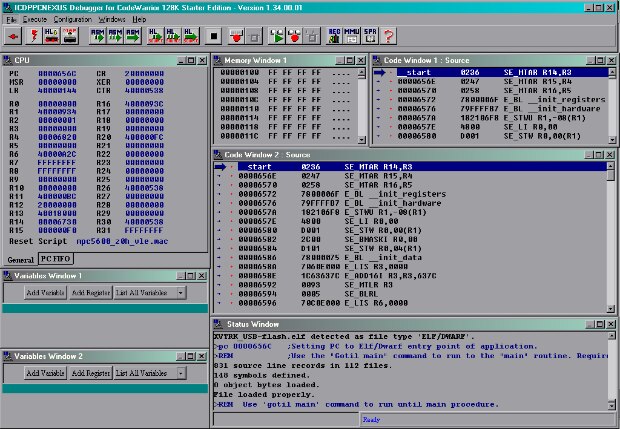This screenshot has width=620, height=429.
Task: Open List All Variables dropdown in Variables Window 1
Action: click(x=180, y=292)
